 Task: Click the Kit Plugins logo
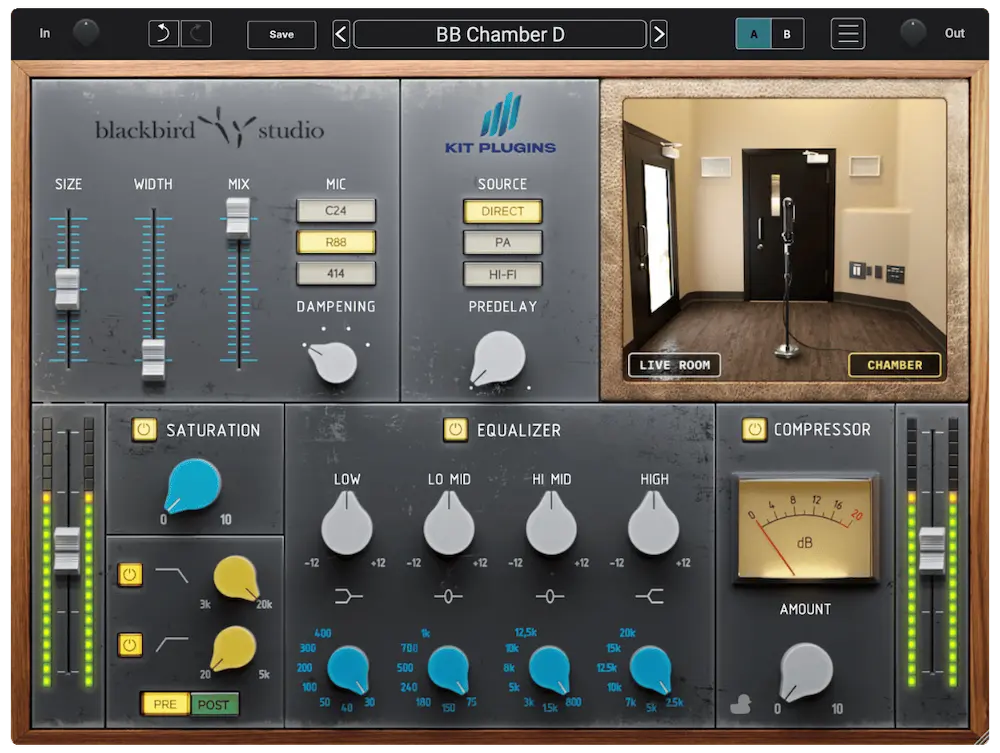tap(501, 123)
